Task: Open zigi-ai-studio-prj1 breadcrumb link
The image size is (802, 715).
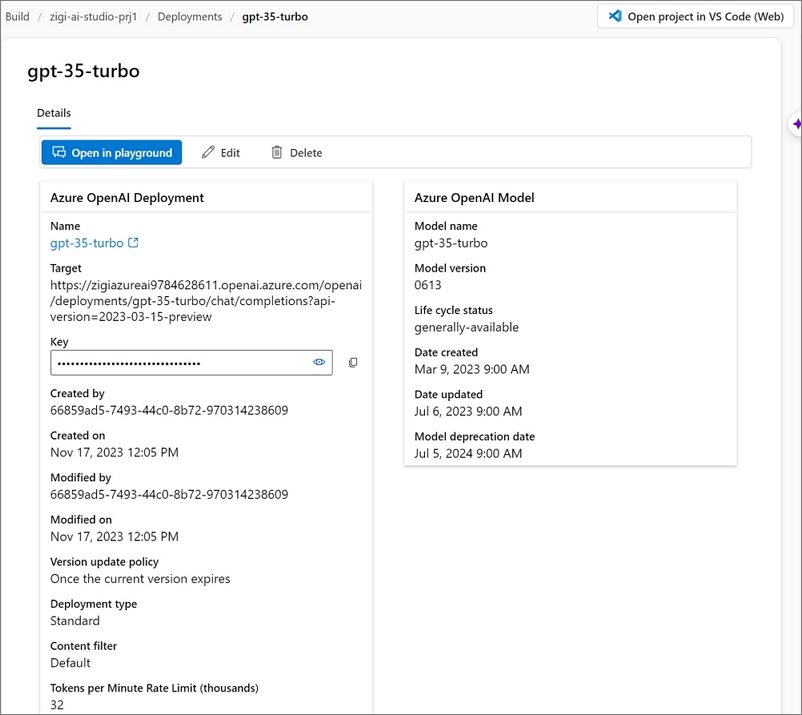Action: coord(93,16)
